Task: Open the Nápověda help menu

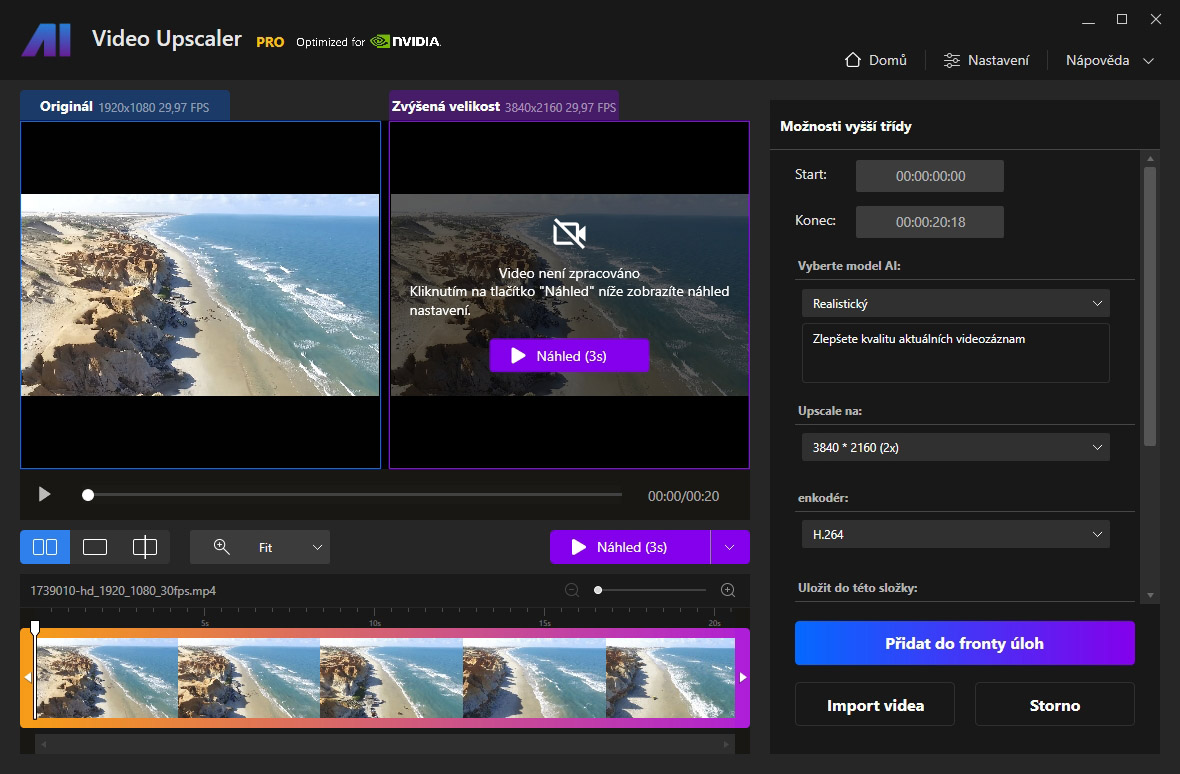Action: click(1110, 60)
